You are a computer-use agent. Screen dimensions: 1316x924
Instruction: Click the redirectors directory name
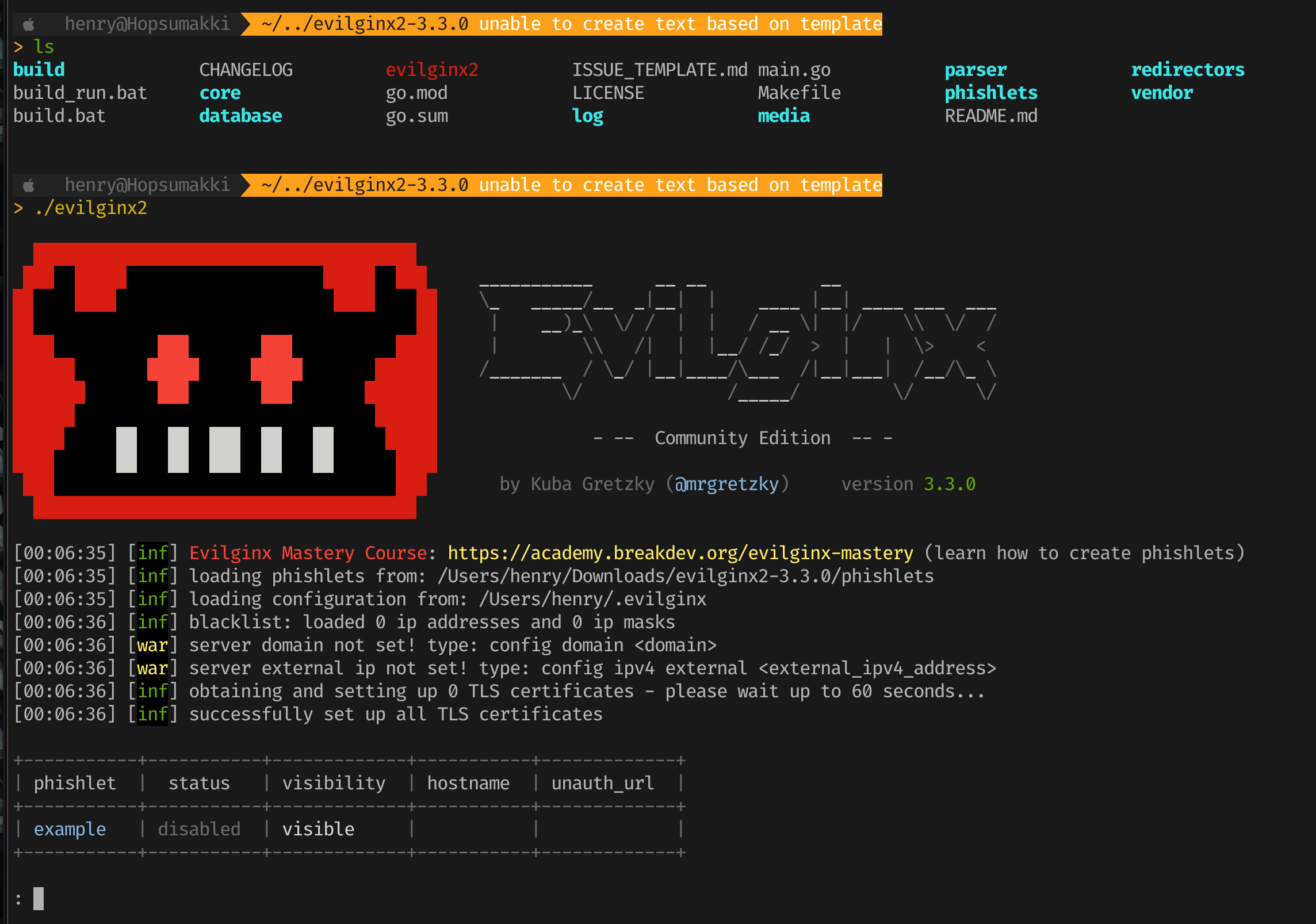(x=1187, y=70)
